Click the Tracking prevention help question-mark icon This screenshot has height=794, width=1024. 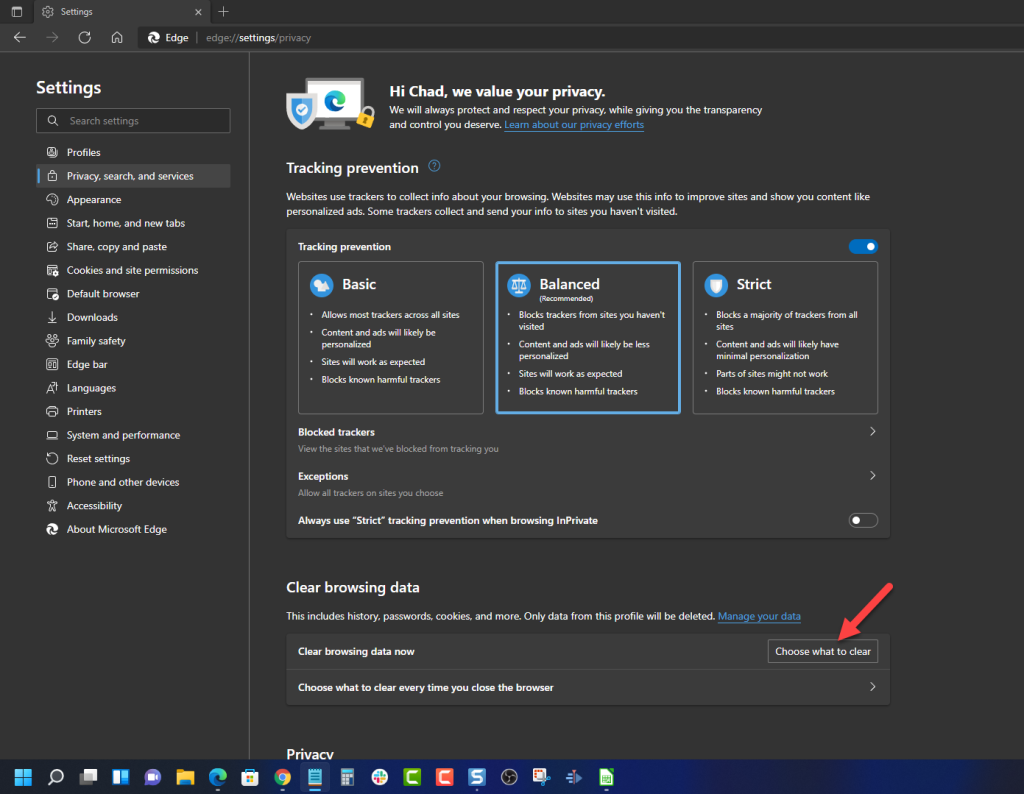434,166
